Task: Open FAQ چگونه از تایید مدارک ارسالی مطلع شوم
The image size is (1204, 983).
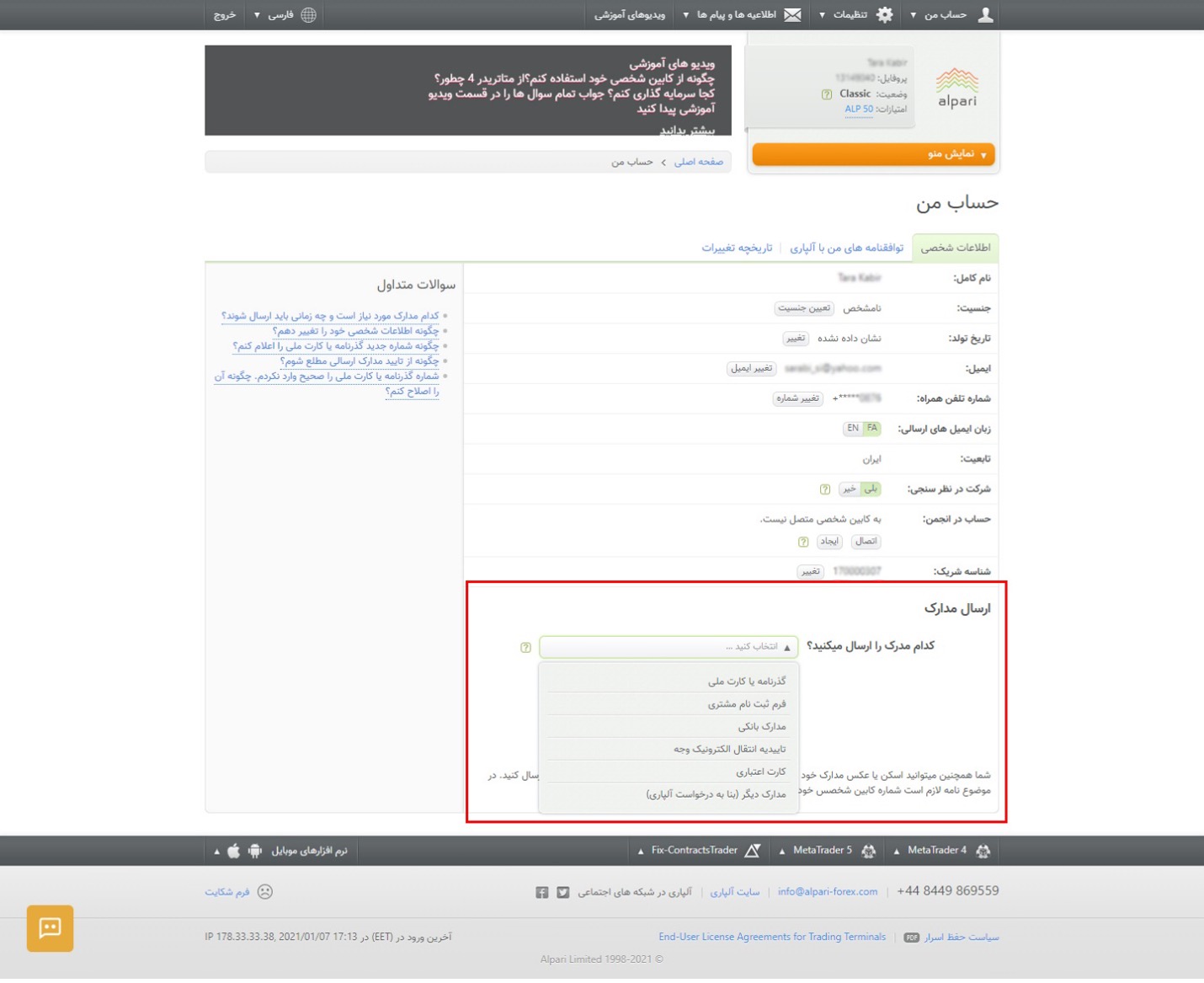Action: (x=360, y=361)
